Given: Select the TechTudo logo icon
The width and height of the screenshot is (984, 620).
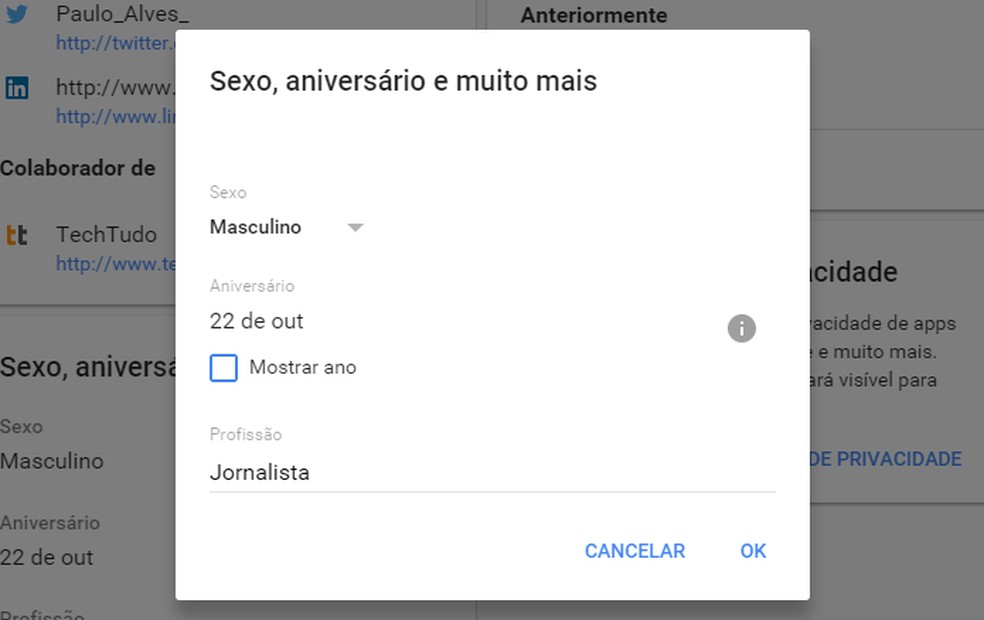Looking at the screenshot, I should 16,234.
